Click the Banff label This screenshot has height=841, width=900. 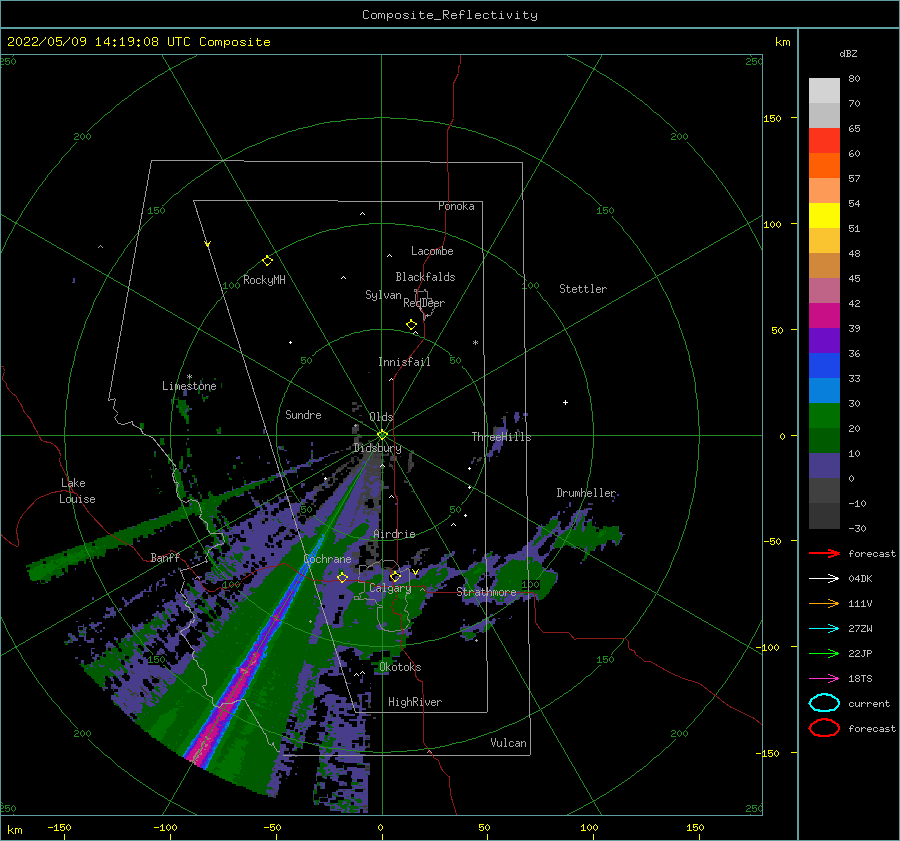165,557
